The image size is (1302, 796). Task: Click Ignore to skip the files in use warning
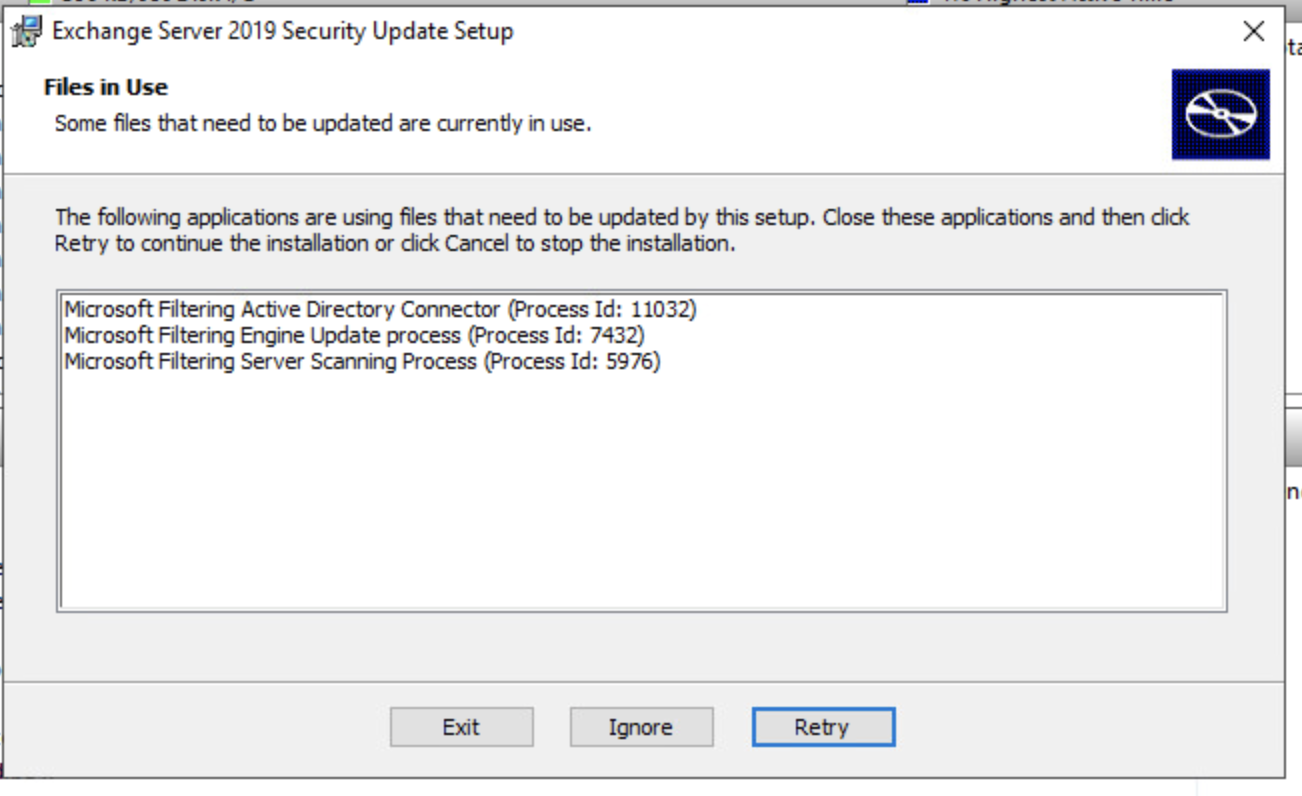click(x=641, y=727)
